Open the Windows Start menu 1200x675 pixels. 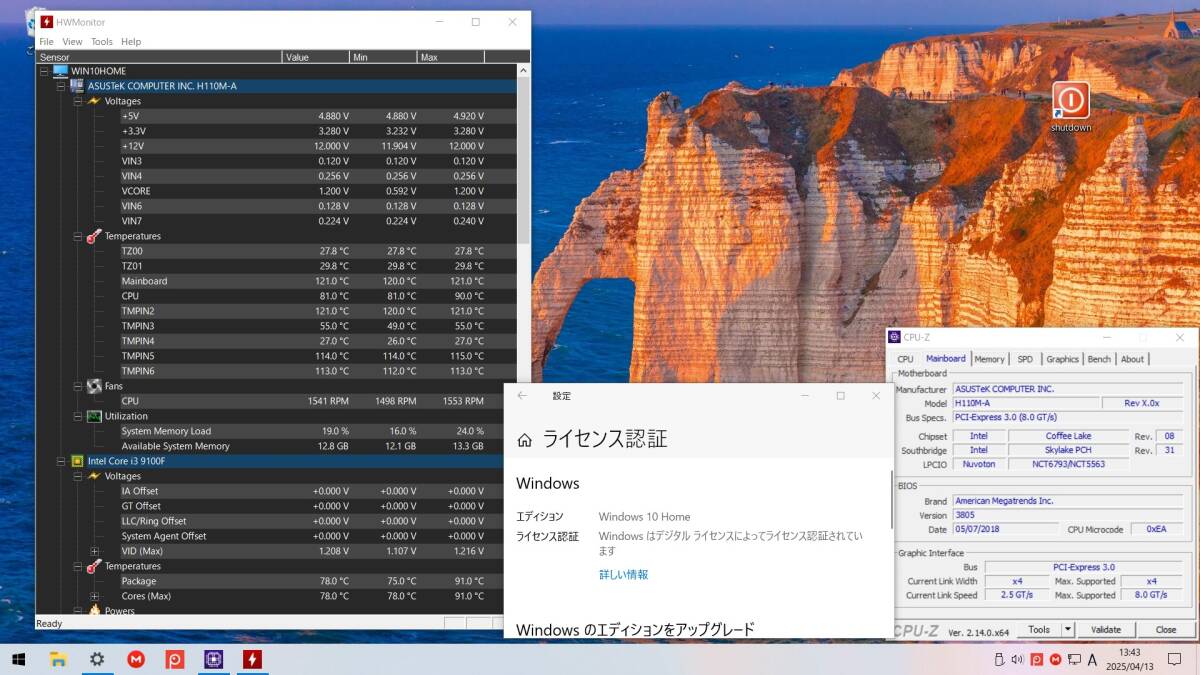(x=18, y=659)
